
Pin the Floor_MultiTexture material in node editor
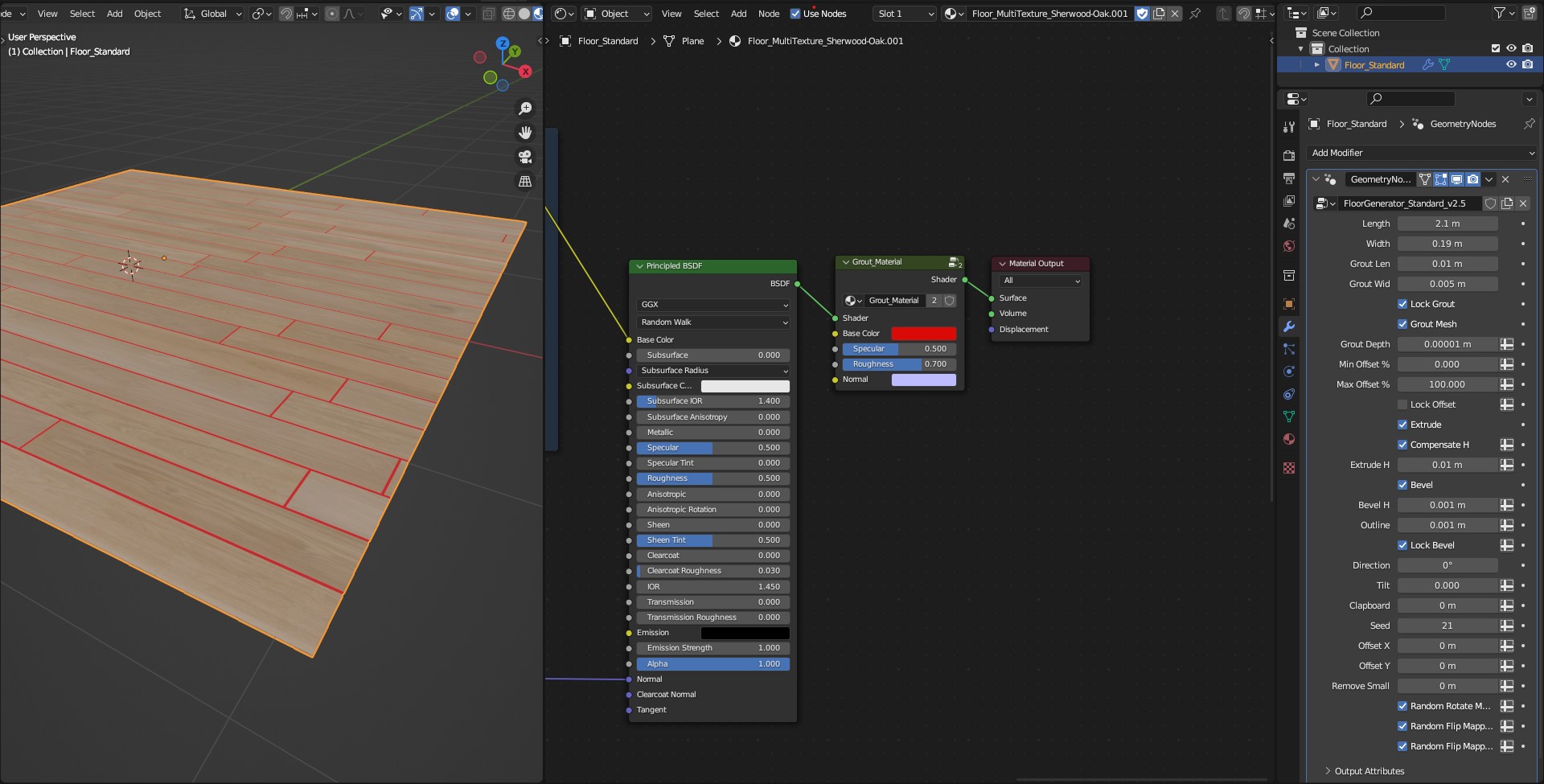pos(1195,14)
